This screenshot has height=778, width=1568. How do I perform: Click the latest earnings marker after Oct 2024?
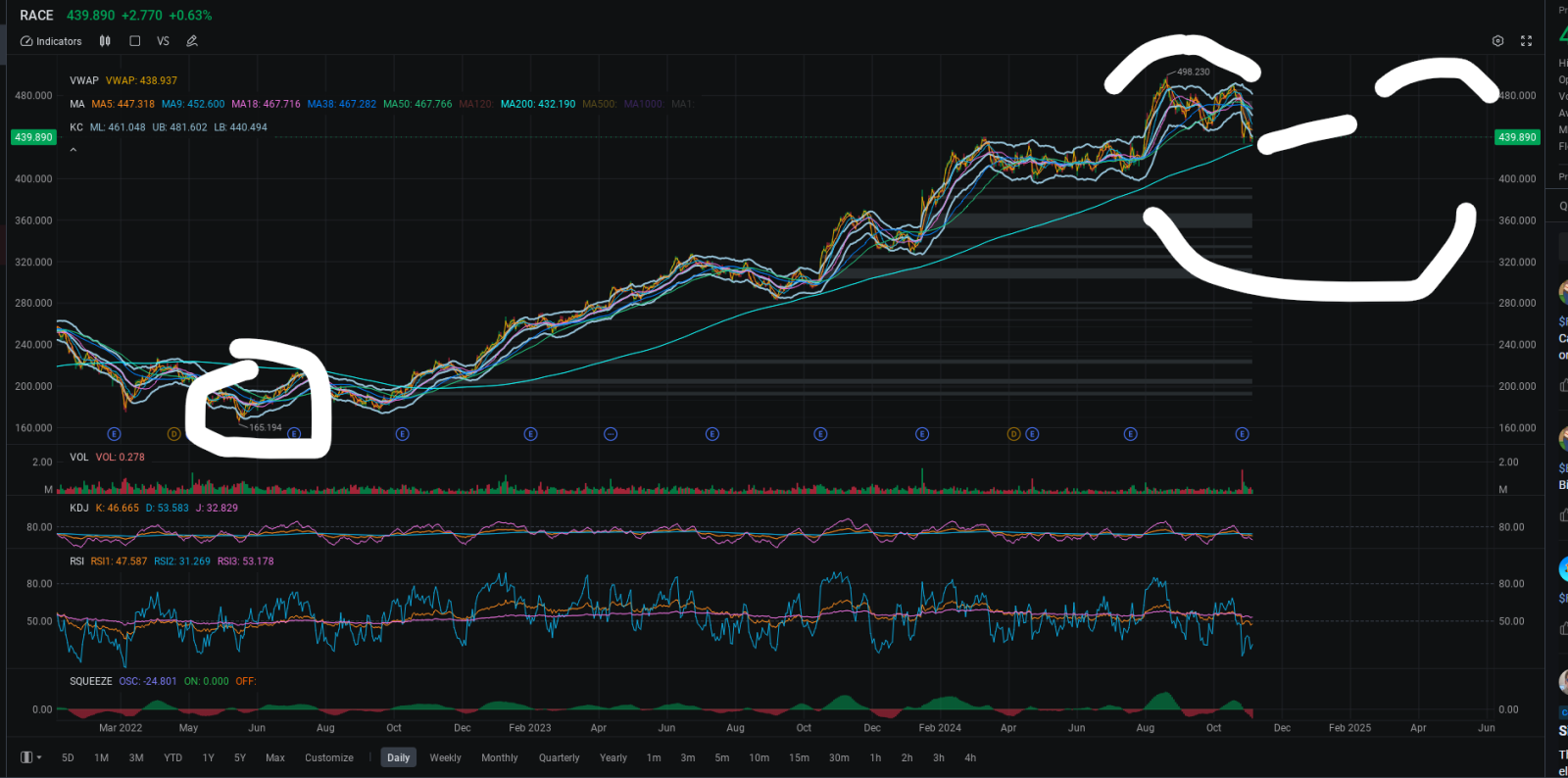point(1242,434)
